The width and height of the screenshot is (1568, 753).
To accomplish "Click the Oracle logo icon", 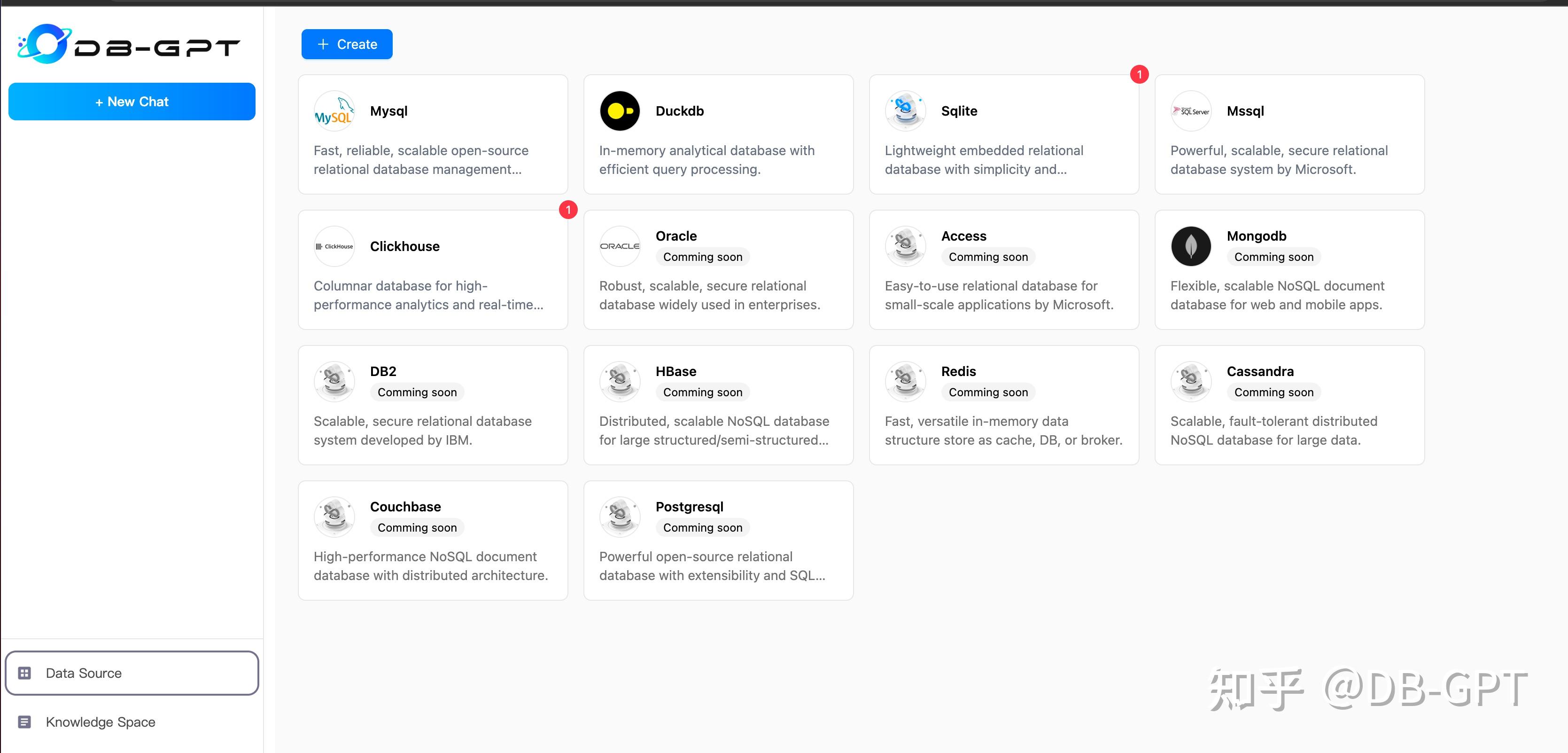I will (x=620, y=246).
